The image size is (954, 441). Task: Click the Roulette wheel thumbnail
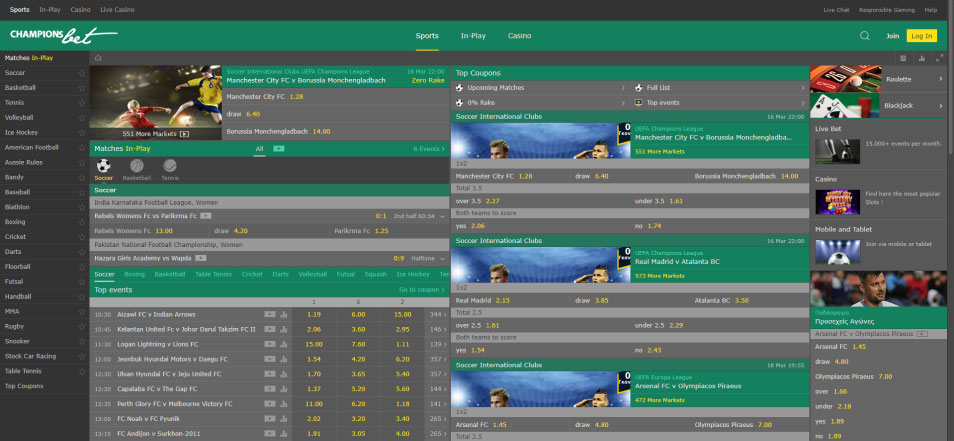click(x=845, y=79)
